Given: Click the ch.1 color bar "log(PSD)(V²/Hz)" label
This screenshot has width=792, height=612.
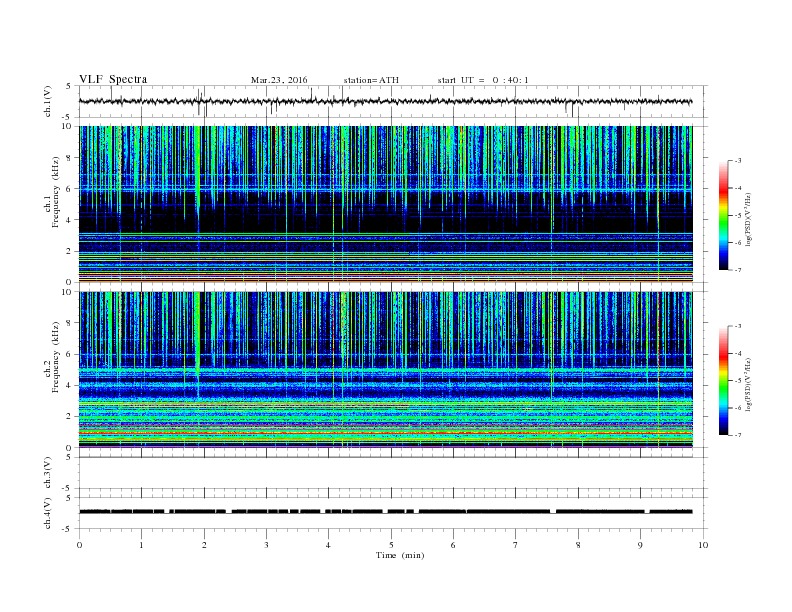Looking at the screenshot, I should pos(749,219).
